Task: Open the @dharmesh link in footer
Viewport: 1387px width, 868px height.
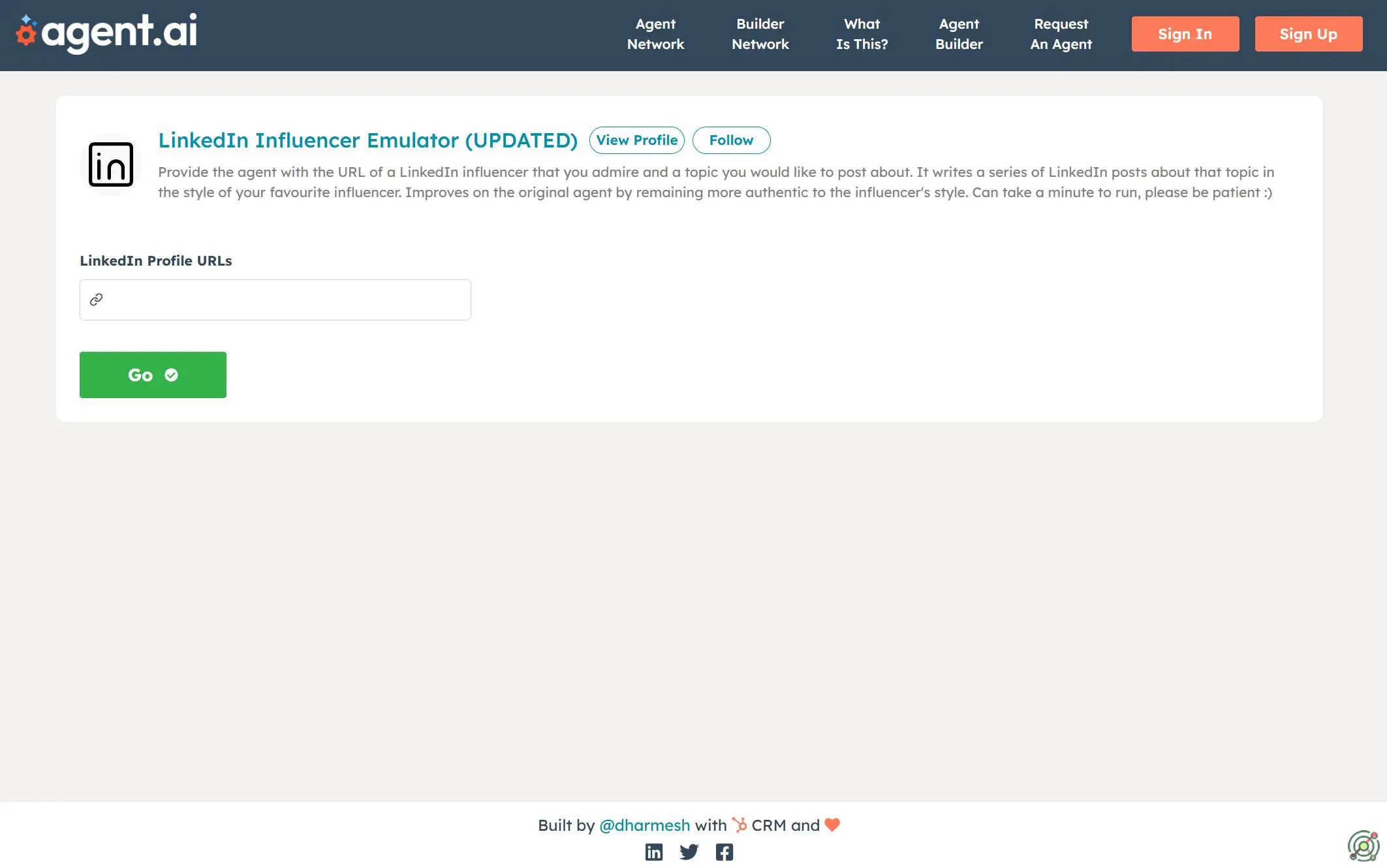Action: pyautogui.click(x=644, y=825)
